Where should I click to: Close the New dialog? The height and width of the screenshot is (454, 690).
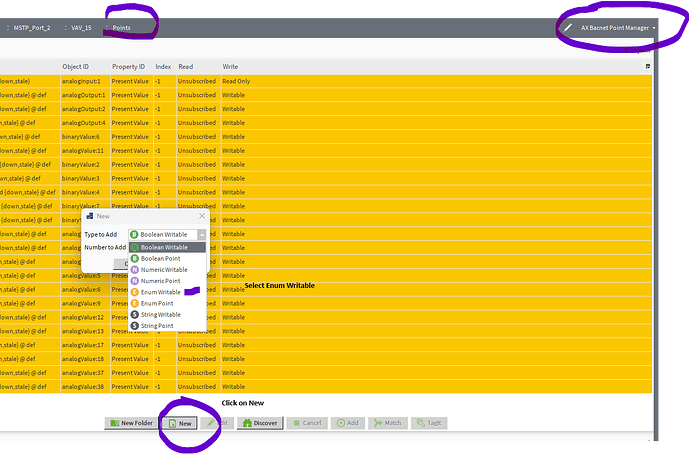point(202,216)
